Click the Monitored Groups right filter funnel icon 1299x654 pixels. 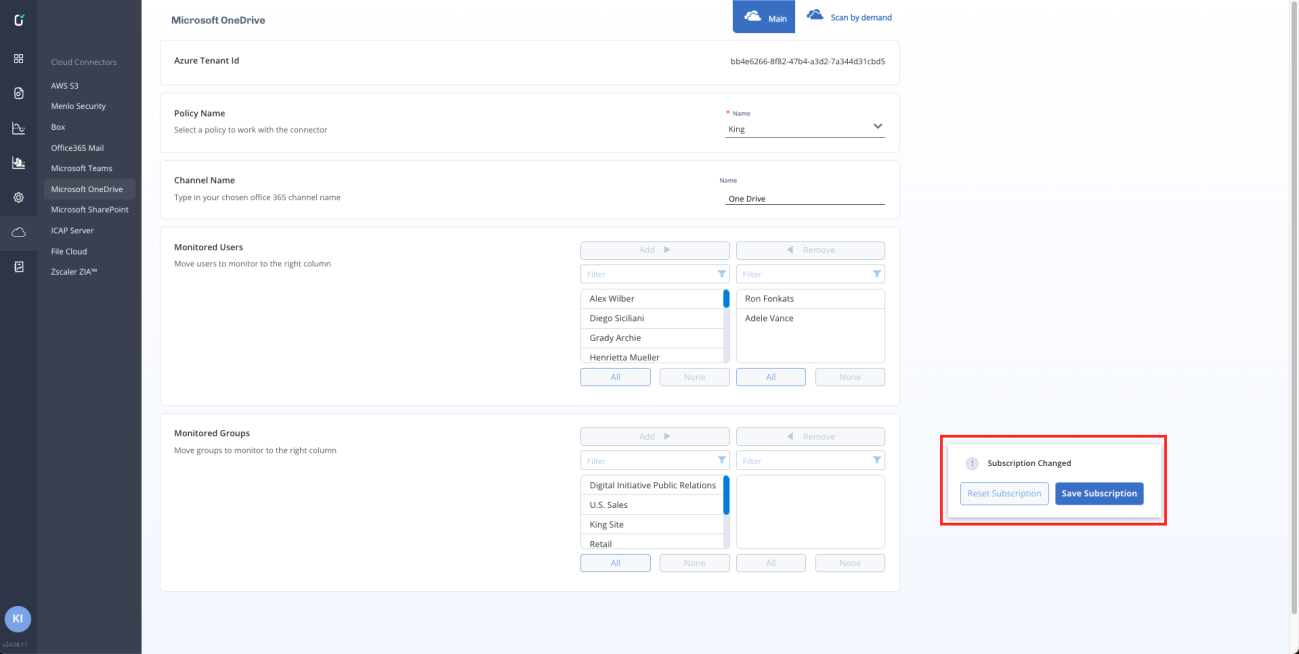pos(877,461)
